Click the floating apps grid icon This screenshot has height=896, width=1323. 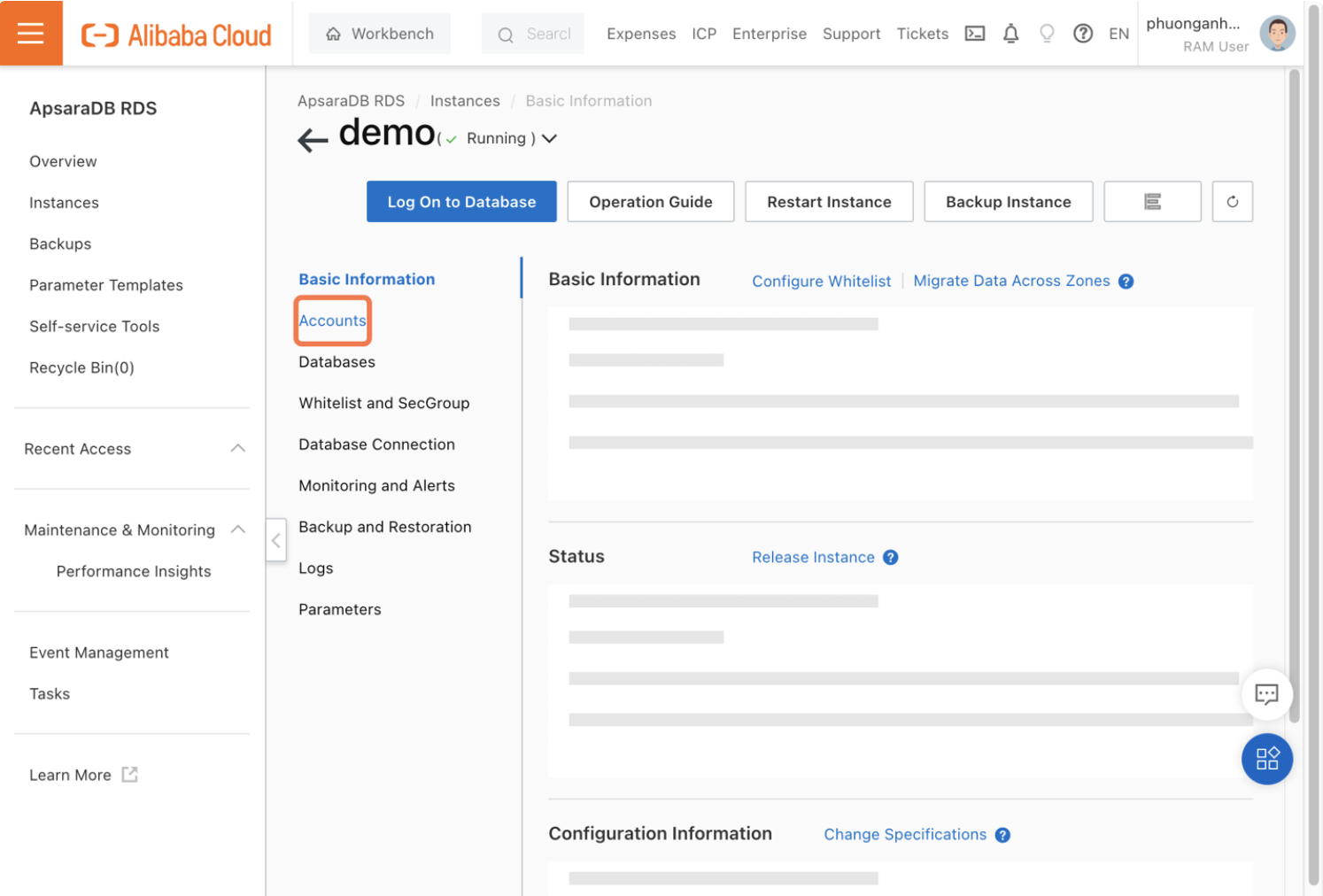(1266, 759)
